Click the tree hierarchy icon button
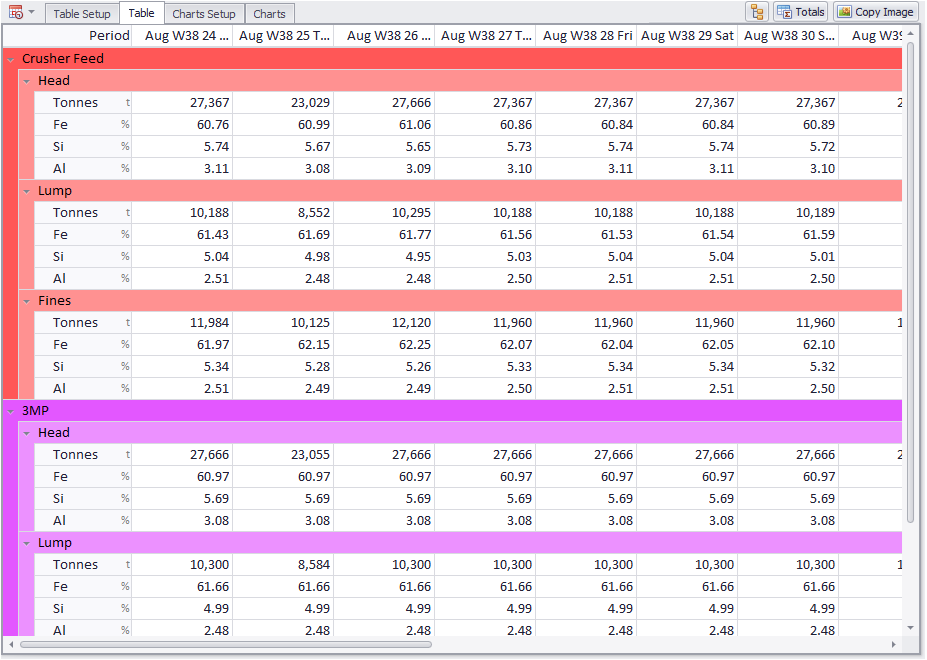 click(757, 12)
